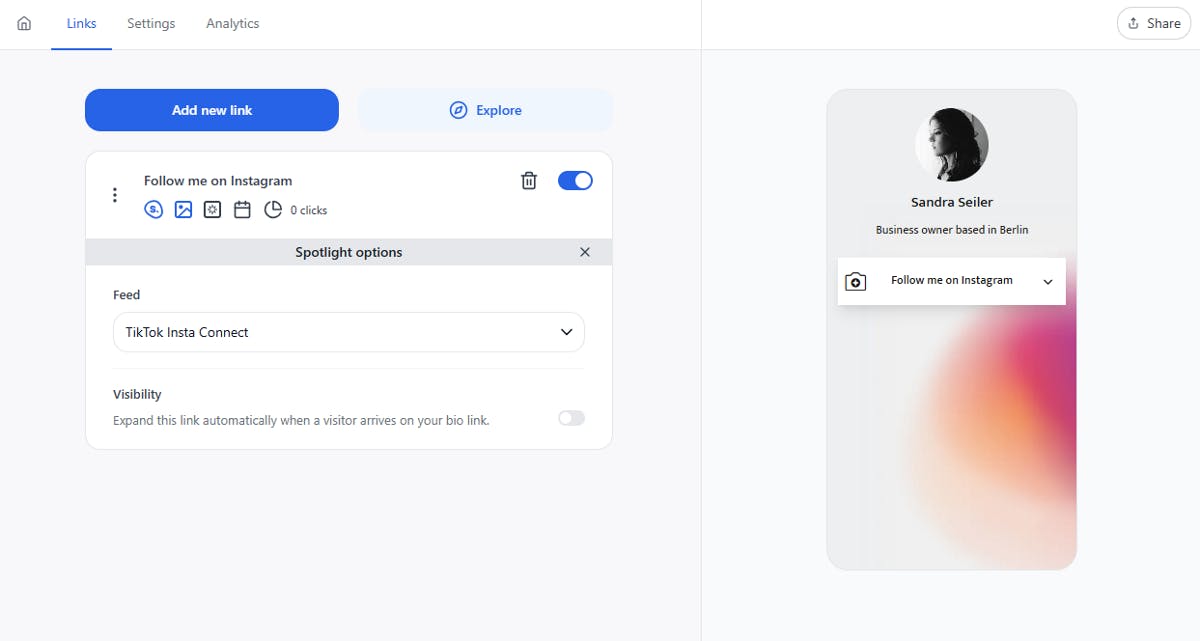This screenshot has width=1200, height=641.
Task: Click the circular S badge icon on the link
Action: coord(153,209)
